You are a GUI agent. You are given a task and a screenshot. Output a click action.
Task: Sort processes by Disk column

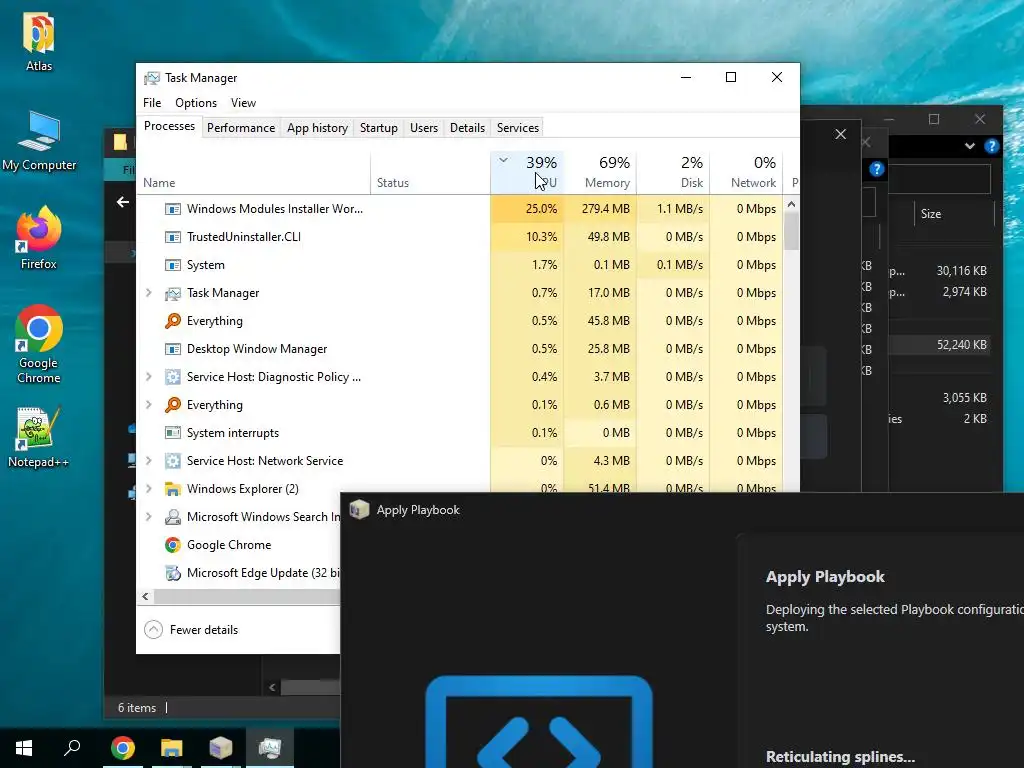[x=673, y=172]
